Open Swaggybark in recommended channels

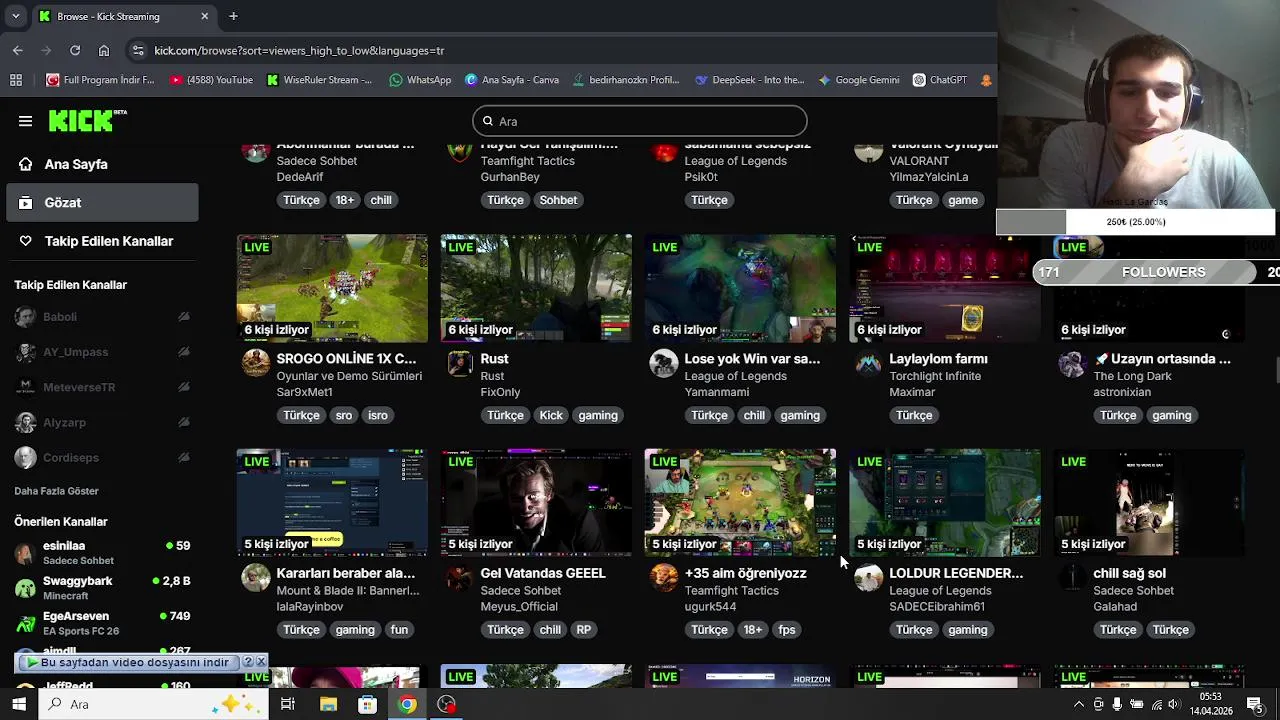tap(102, 588)
